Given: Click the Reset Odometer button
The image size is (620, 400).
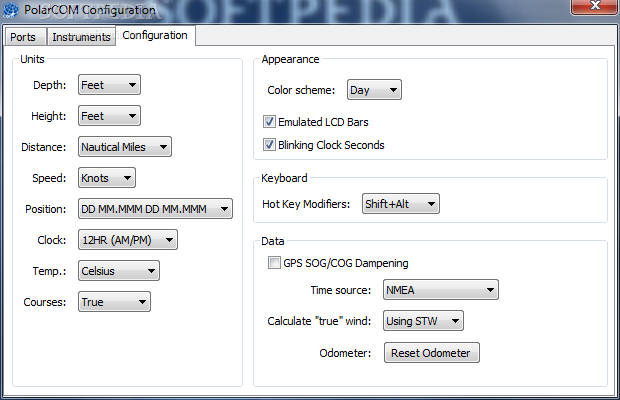Looking at the screenshot, I should (x=431, y=353).
